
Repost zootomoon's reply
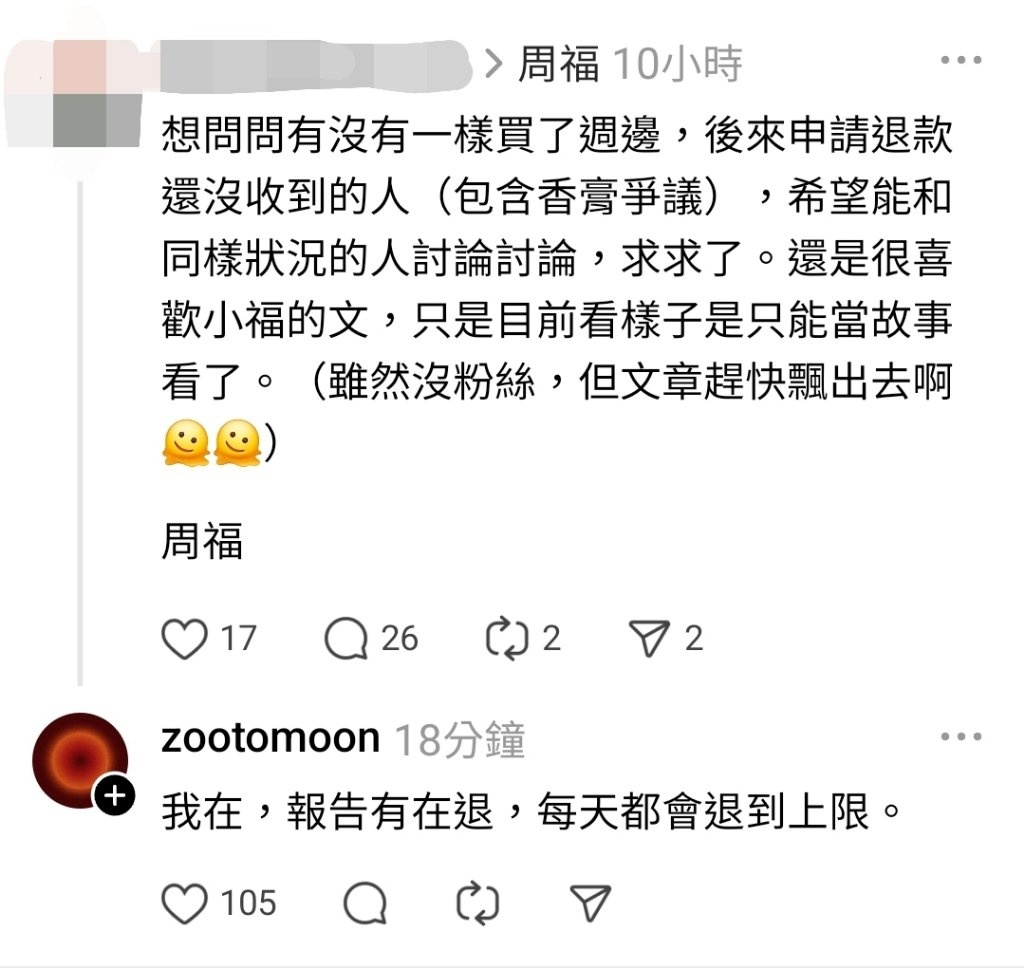click(477, 903)
